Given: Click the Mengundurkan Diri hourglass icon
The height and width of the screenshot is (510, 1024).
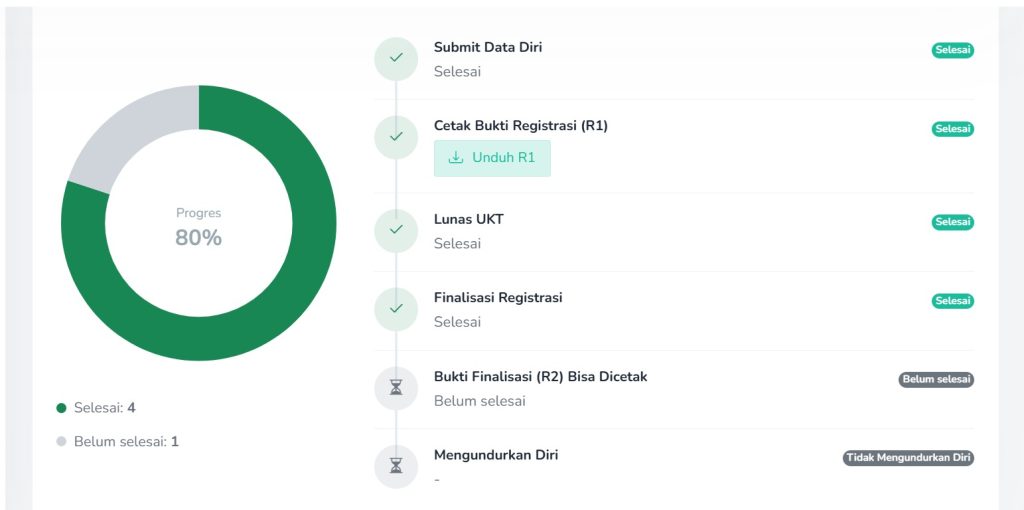Looking at the screenshot, I should [x=396, y=466].
